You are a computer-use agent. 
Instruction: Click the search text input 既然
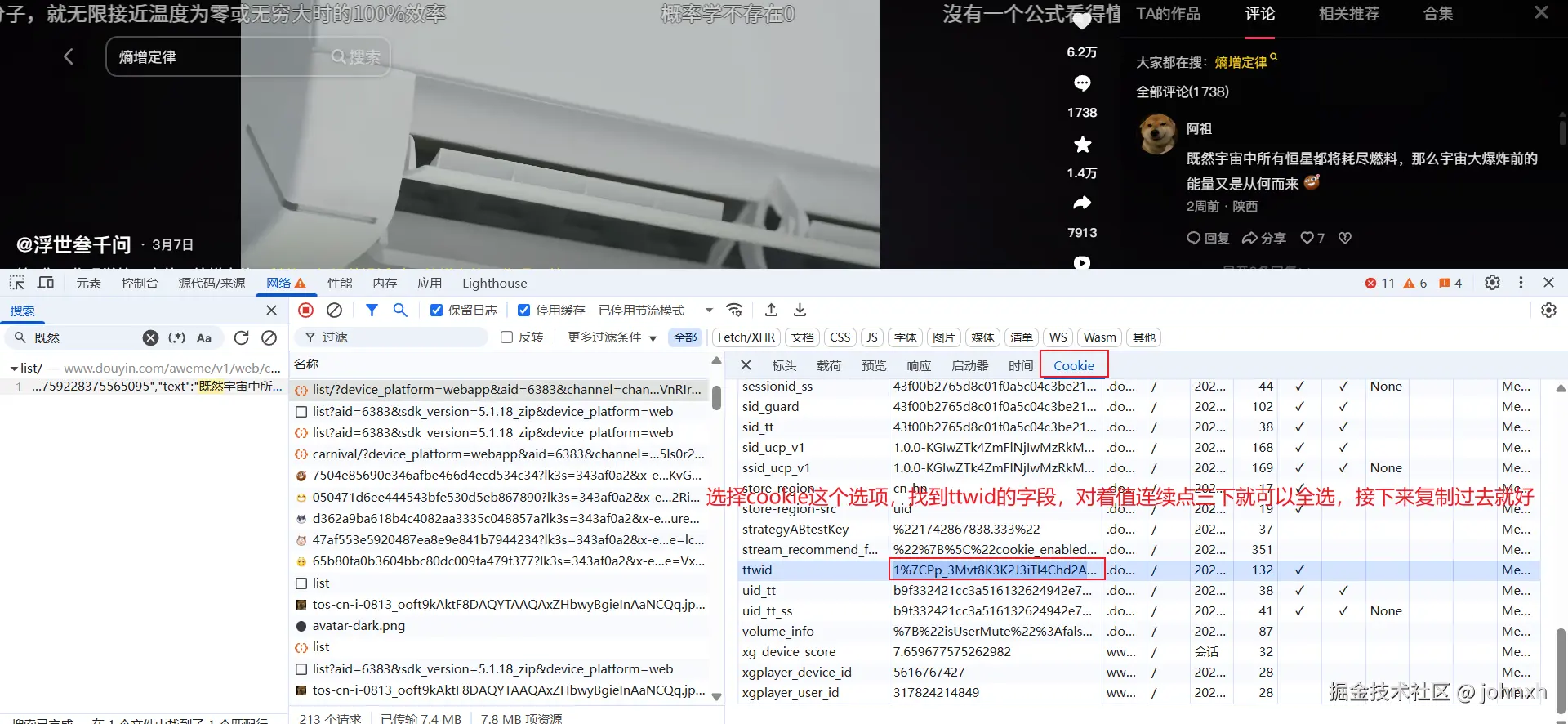pyautogui.click(x=86, y=337)
